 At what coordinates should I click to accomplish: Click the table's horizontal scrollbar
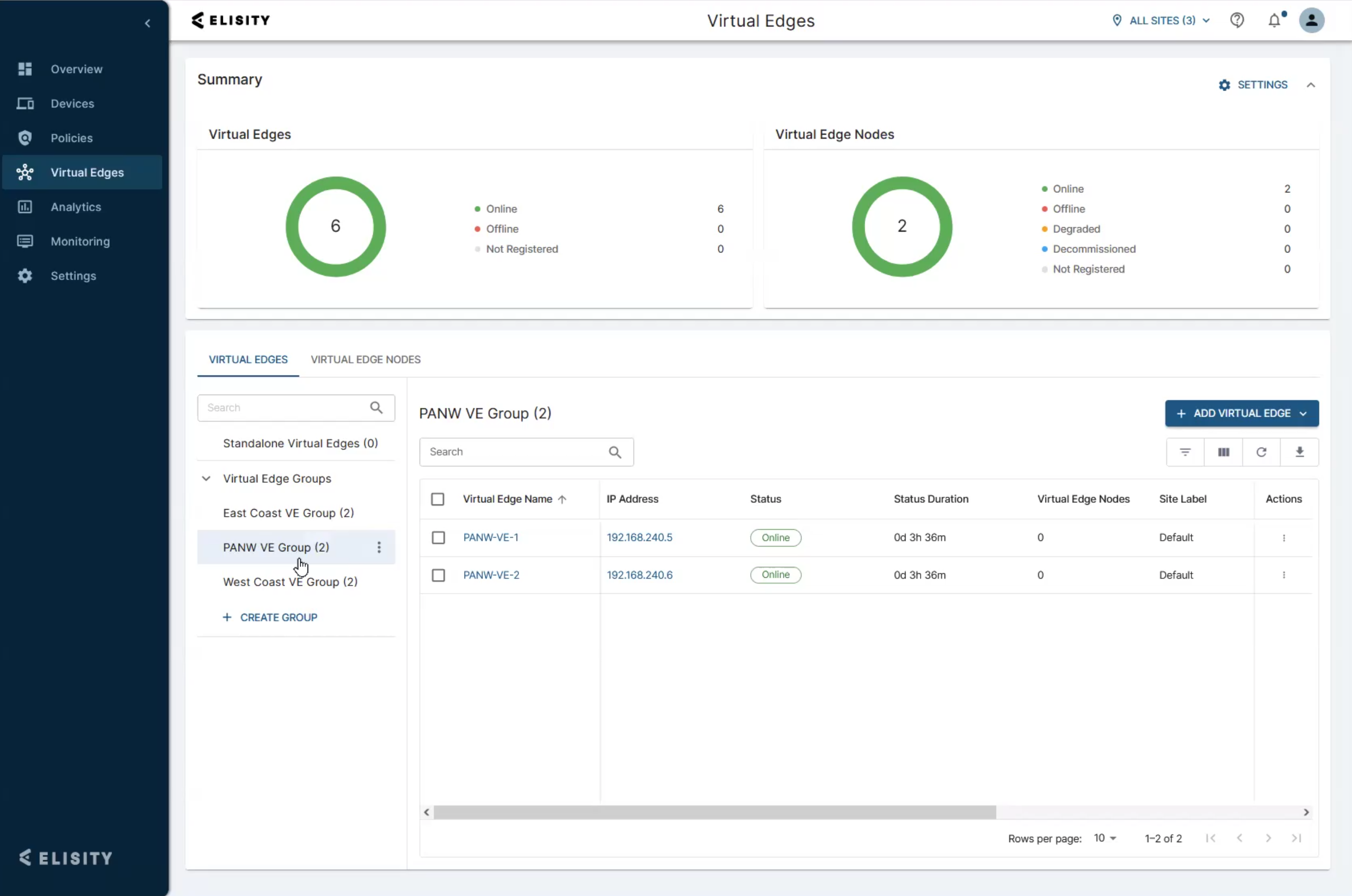tap(714, 812)
